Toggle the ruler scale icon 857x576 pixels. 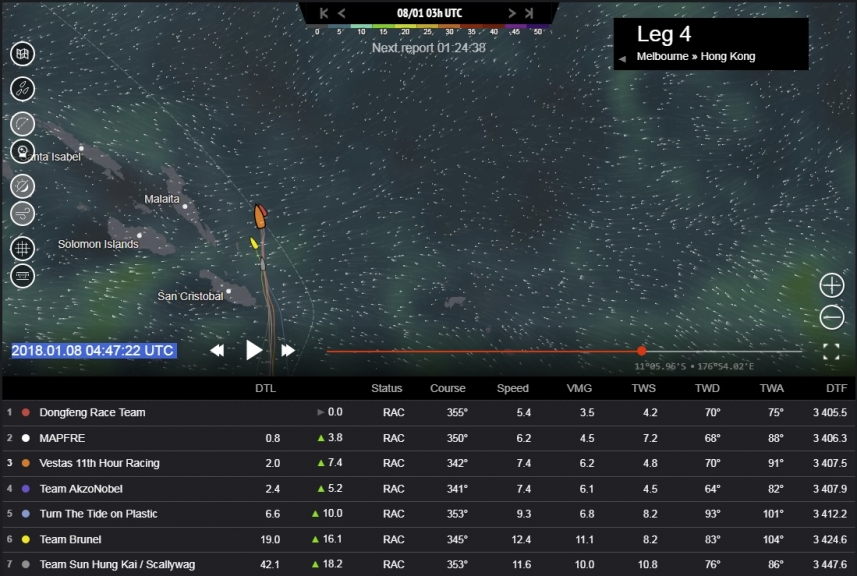(22, 276)
